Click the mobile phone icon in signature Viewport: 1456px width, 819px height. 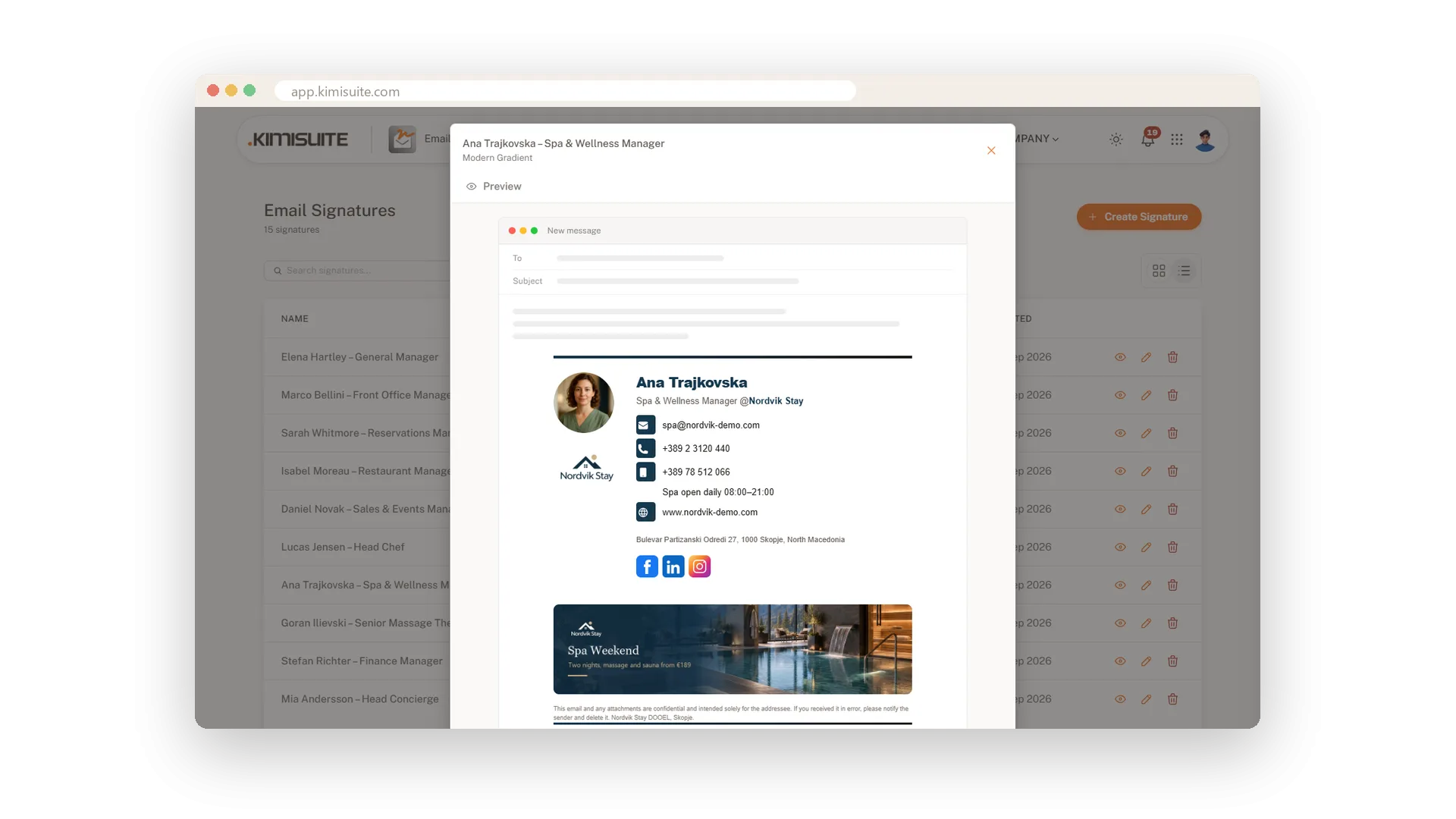pyautogui.click(x=645, y=472)
